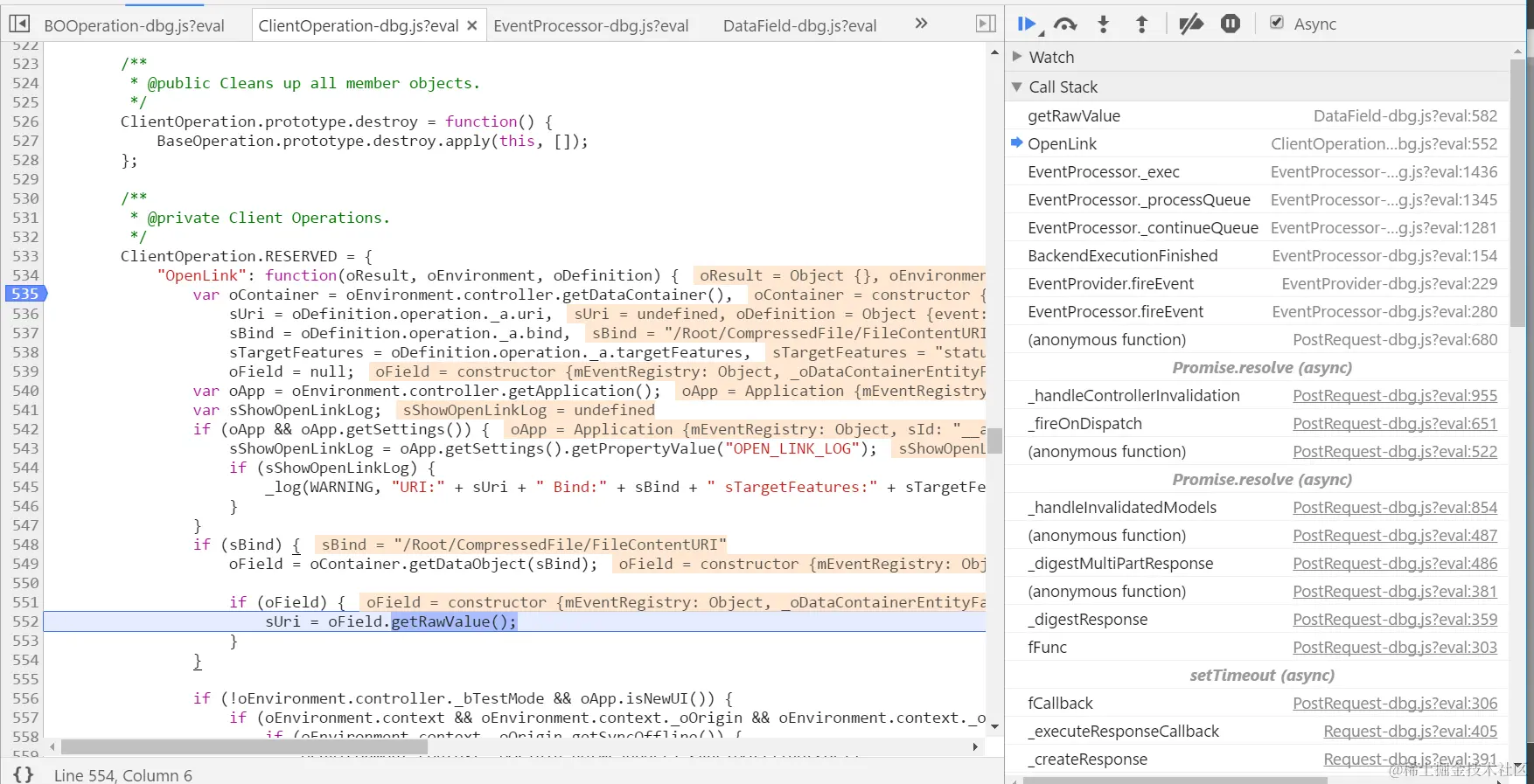
Task: Select _executeResponseCallback stack frame
Action: coord(1258,732)
